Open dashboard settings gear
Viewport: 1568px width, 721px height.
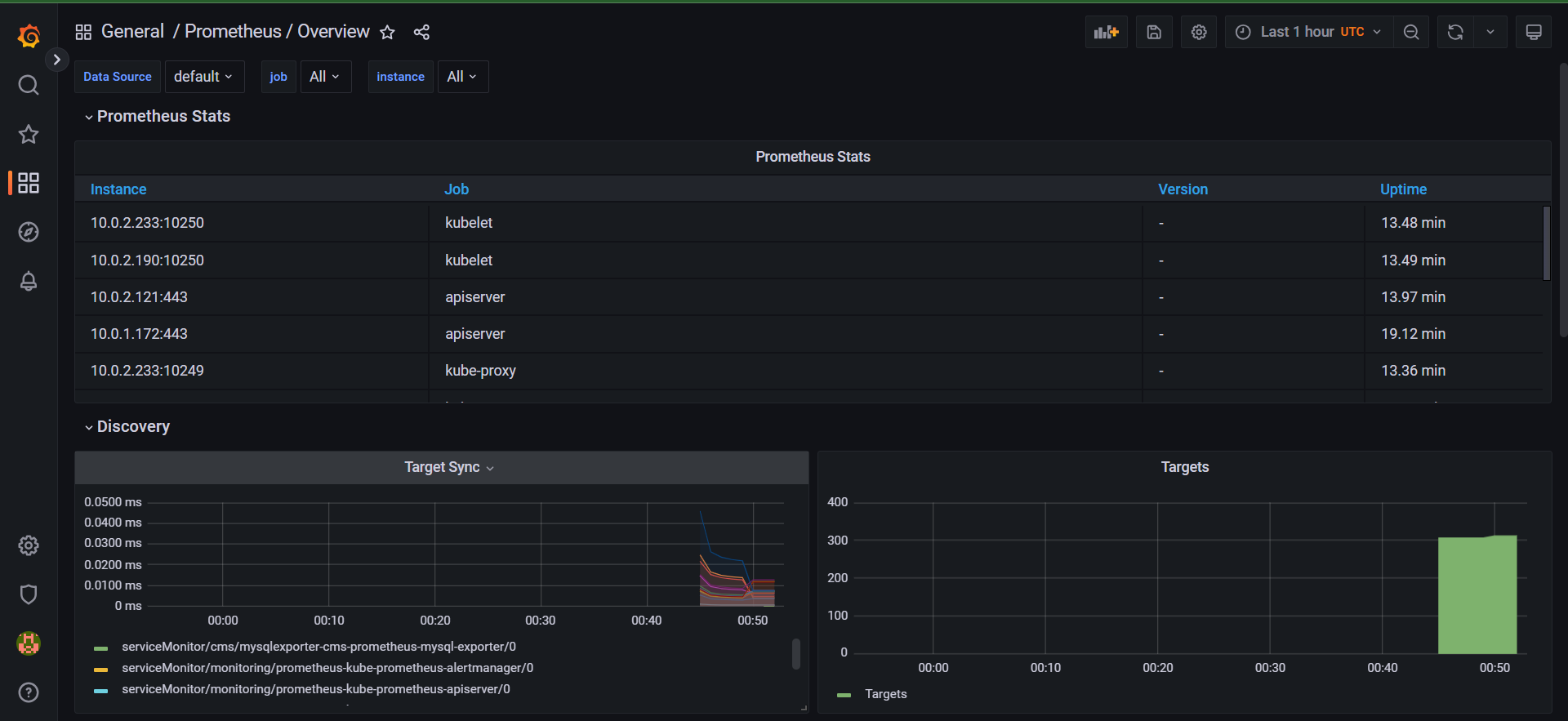(x=1199, y=32)
